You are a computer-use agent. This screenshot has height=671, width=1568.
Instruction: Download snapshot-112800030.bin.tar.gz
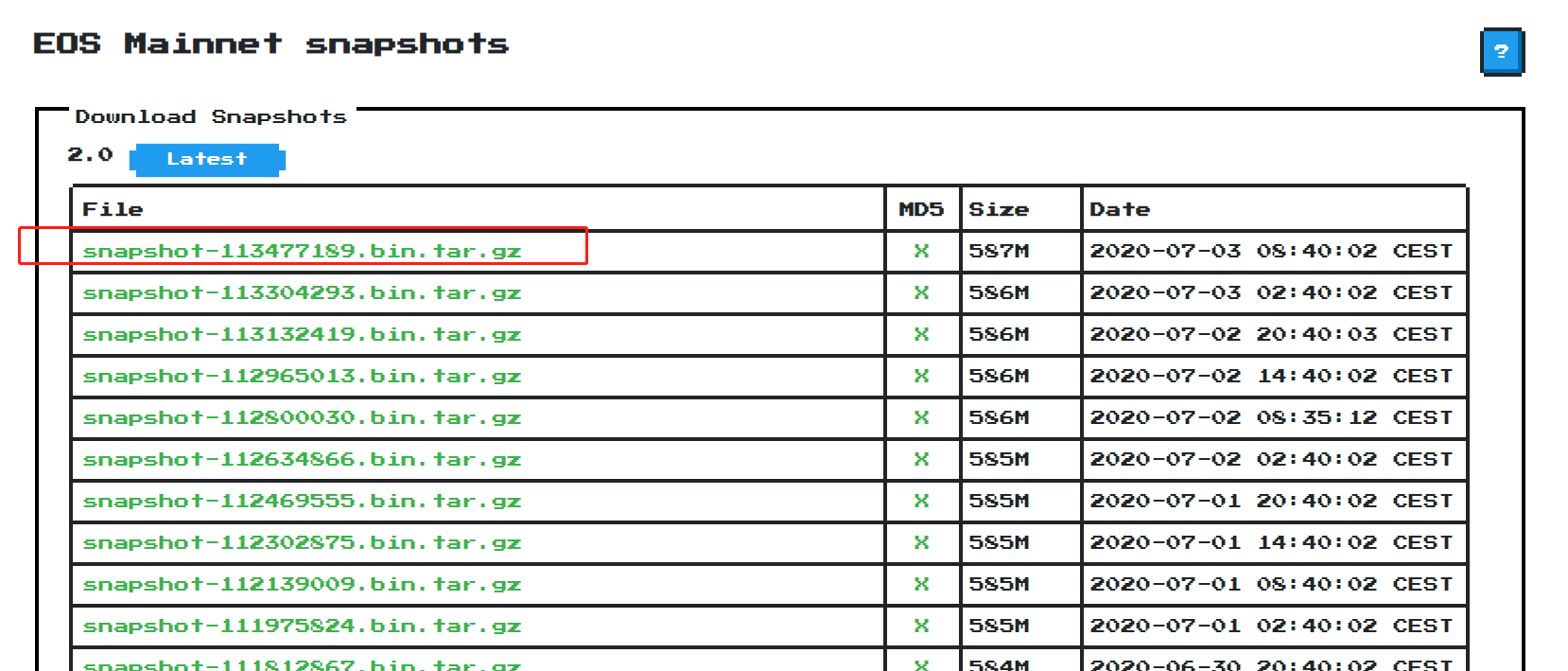coord(302,418)
